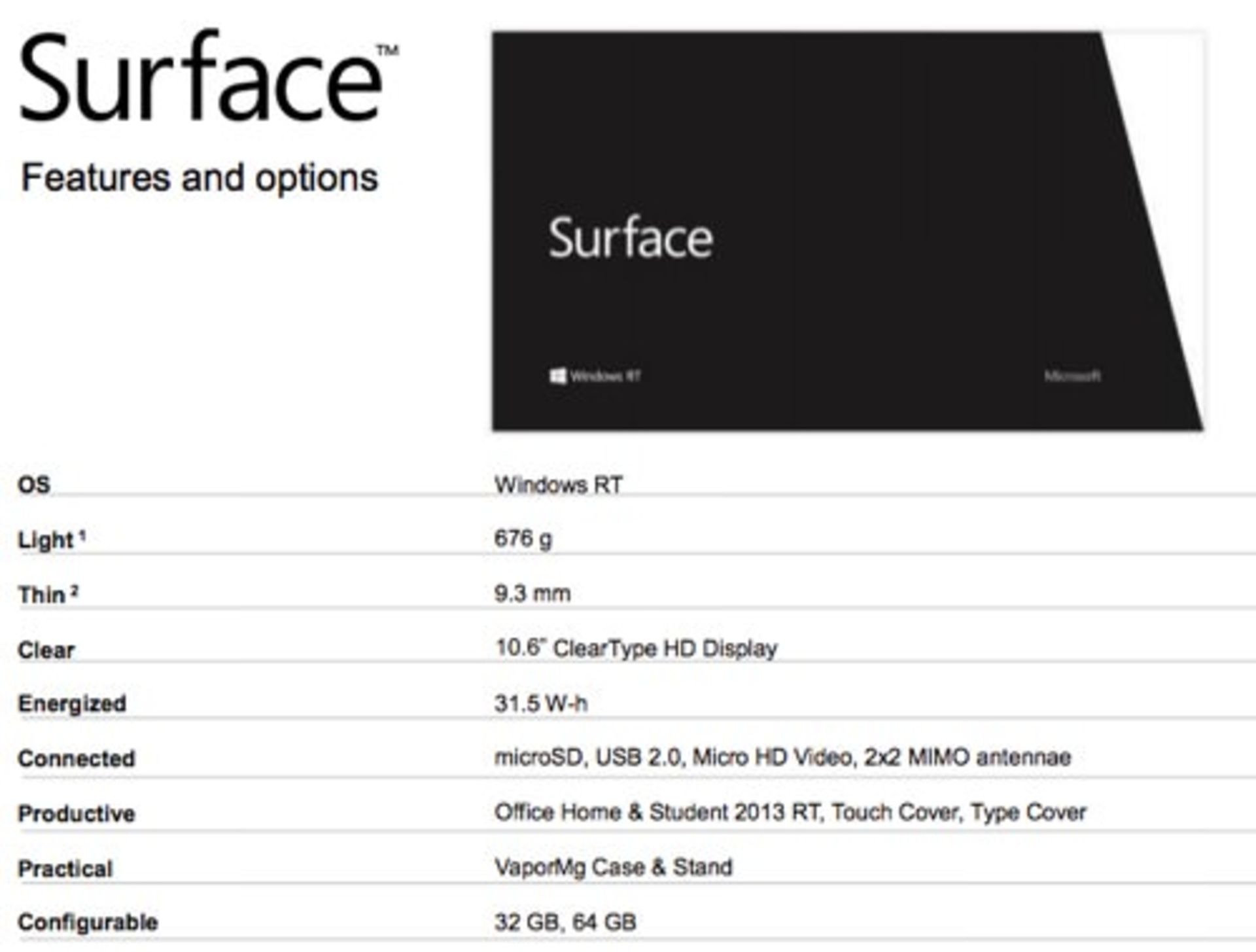Viewport: 1256px width, 952px height.
Task: Click the Microsoft logo on box image
Action: click(1072, 376)
